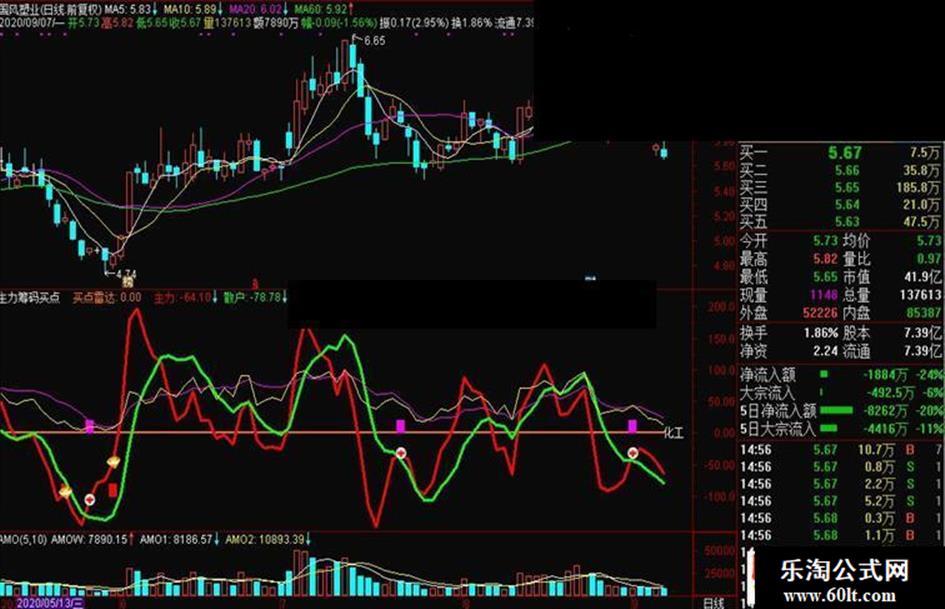
Task: Click the 14:56 tick row with 0.3万
Action: click(840, 518)
